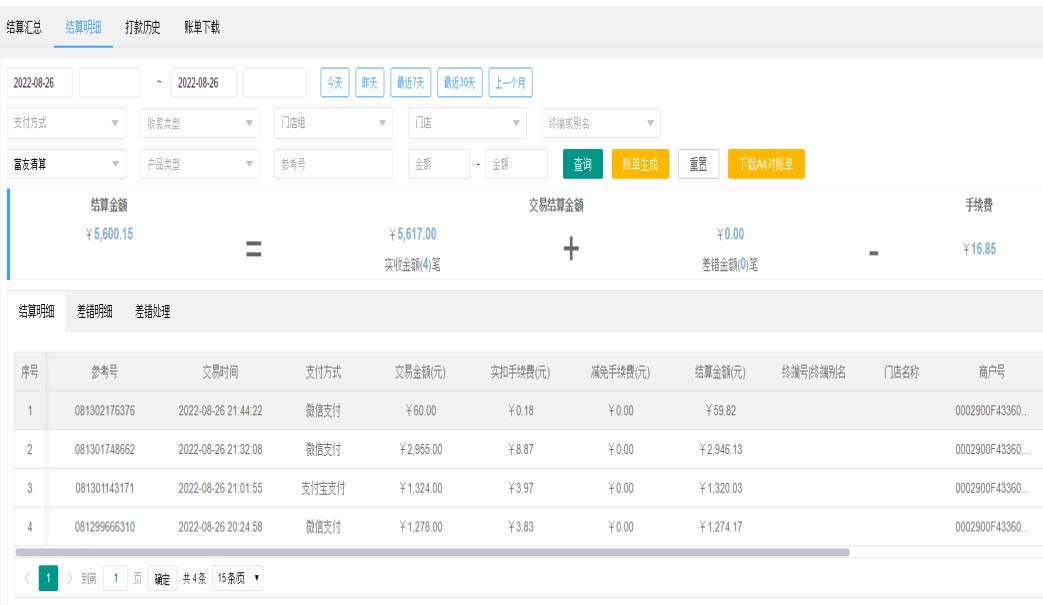Click the 账单生成 button
1043x605 pixels.
pyautogui.click(x=640, y=164)
